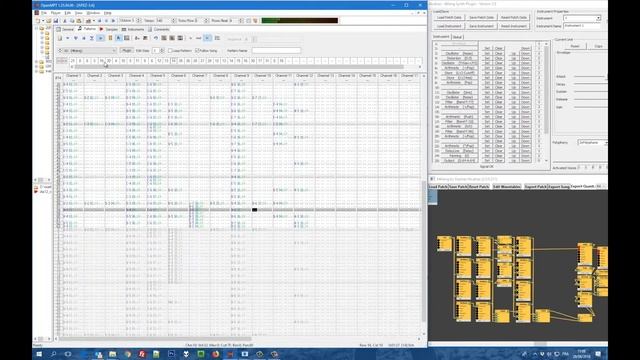Select the highlighted order 14 in sequence list
640x360 pixels.
[173, 61]
